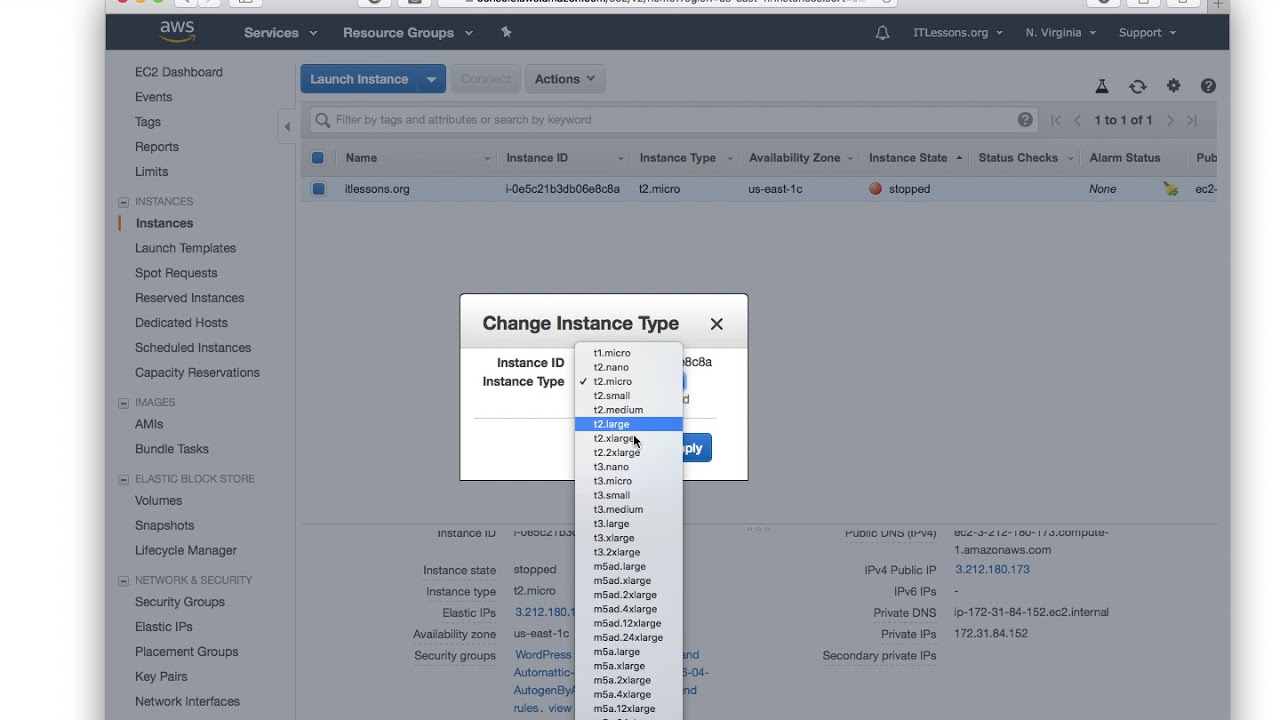
Task: Toggle the select-all instances checkbox
Action: [x=318, y=158]
